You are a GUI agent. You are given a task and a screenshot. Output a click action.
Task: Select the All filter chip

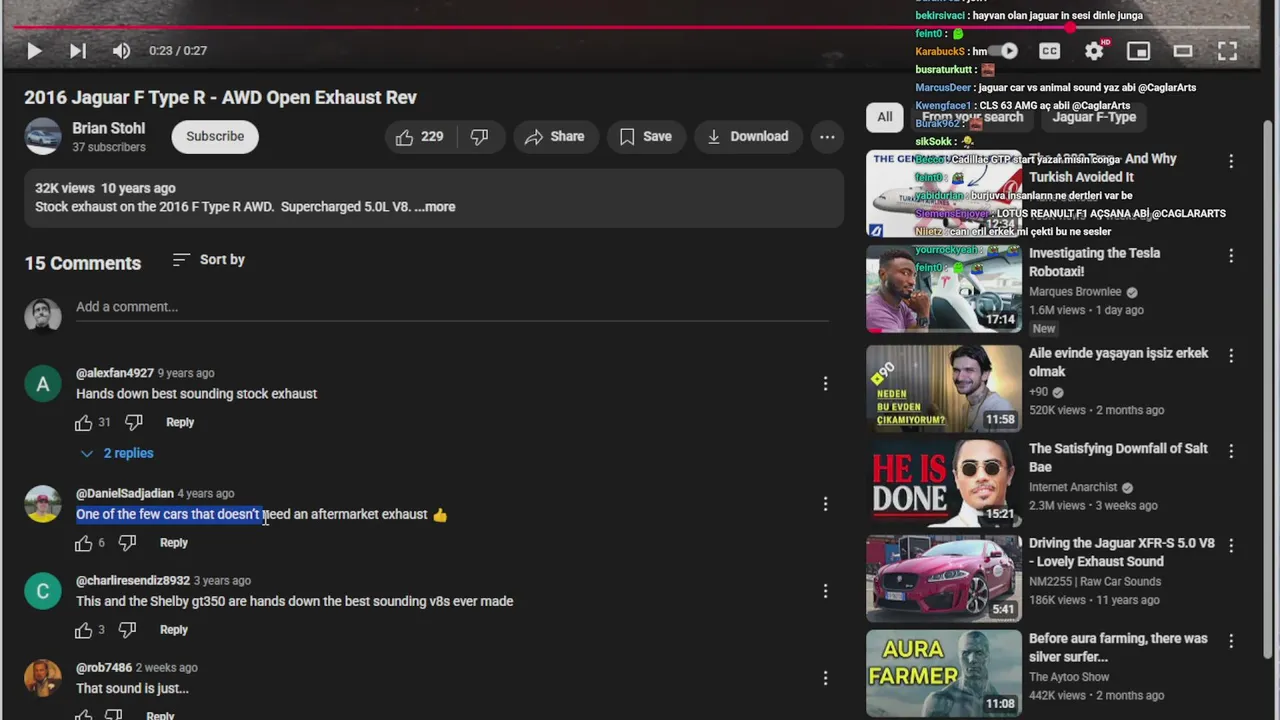click(x=885, y=117)
